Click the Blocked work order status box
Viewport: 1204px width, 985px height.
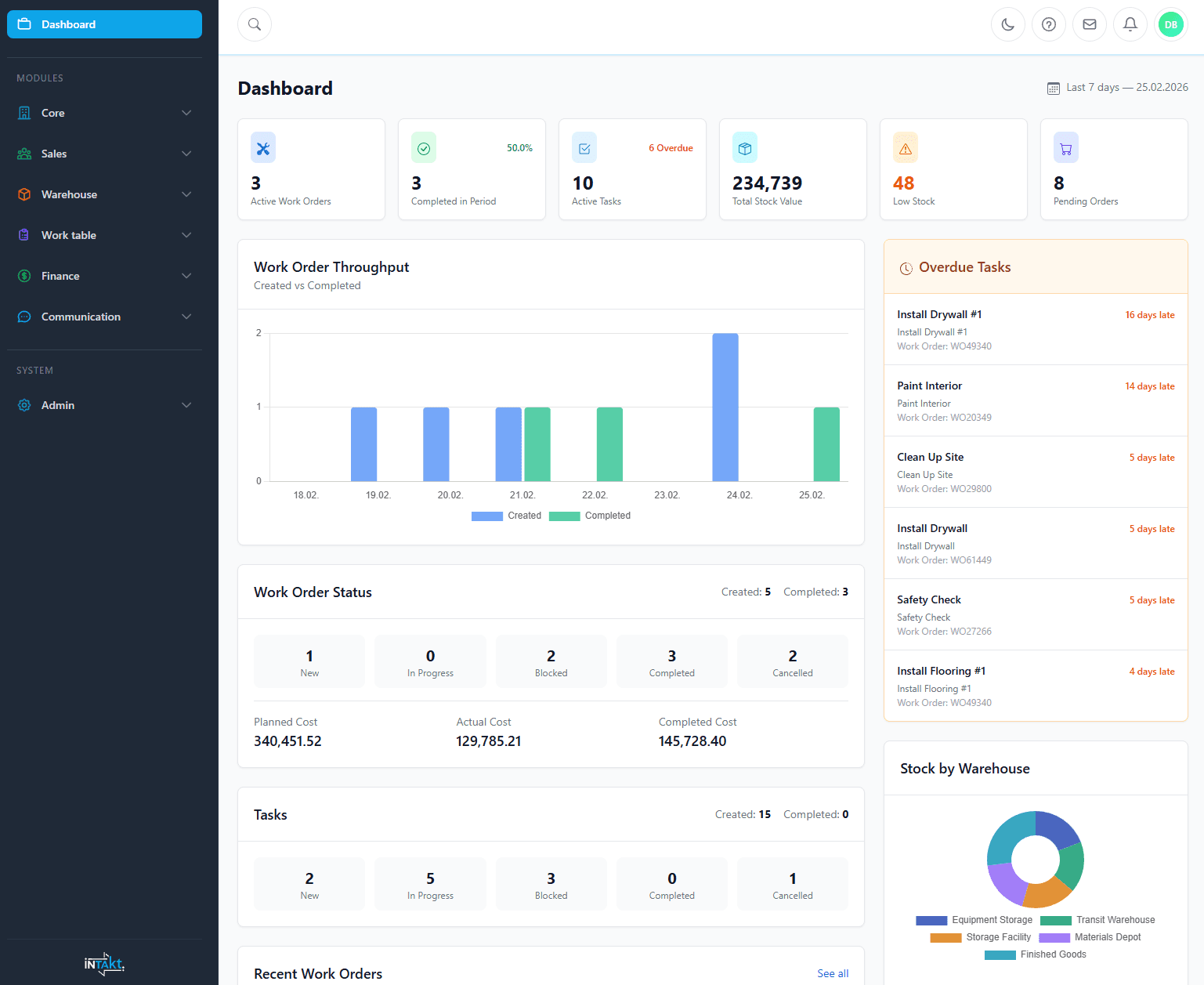[551, 661]
